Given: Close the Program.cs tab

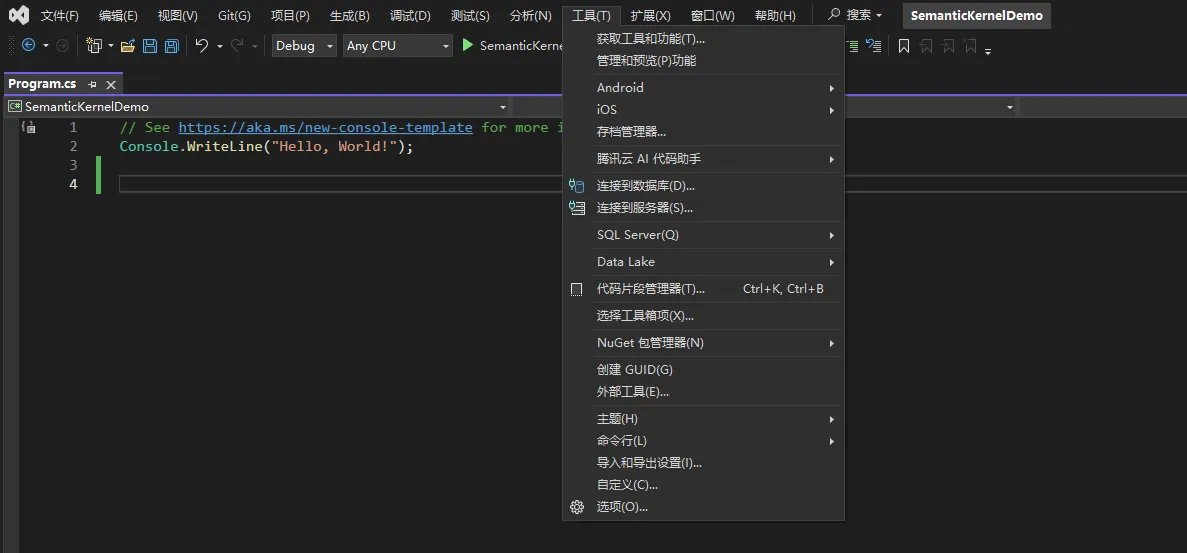Looking at the screenshot, I should click(111, 85).
